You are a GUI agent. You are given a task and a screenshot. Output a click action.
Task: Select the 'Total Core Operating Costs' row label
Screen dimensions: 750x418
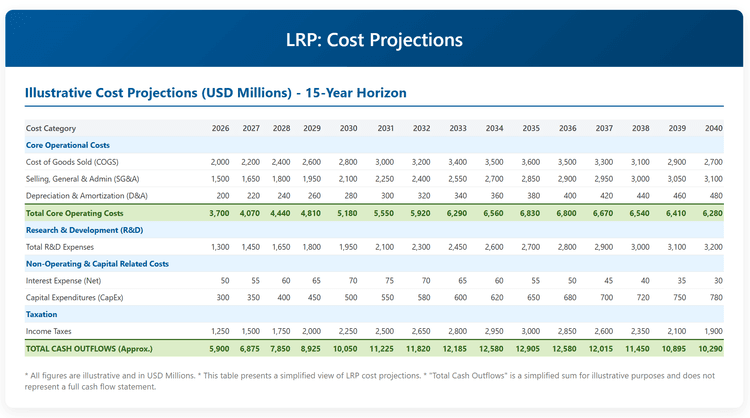pyautogui.click(x=75, y=213)
